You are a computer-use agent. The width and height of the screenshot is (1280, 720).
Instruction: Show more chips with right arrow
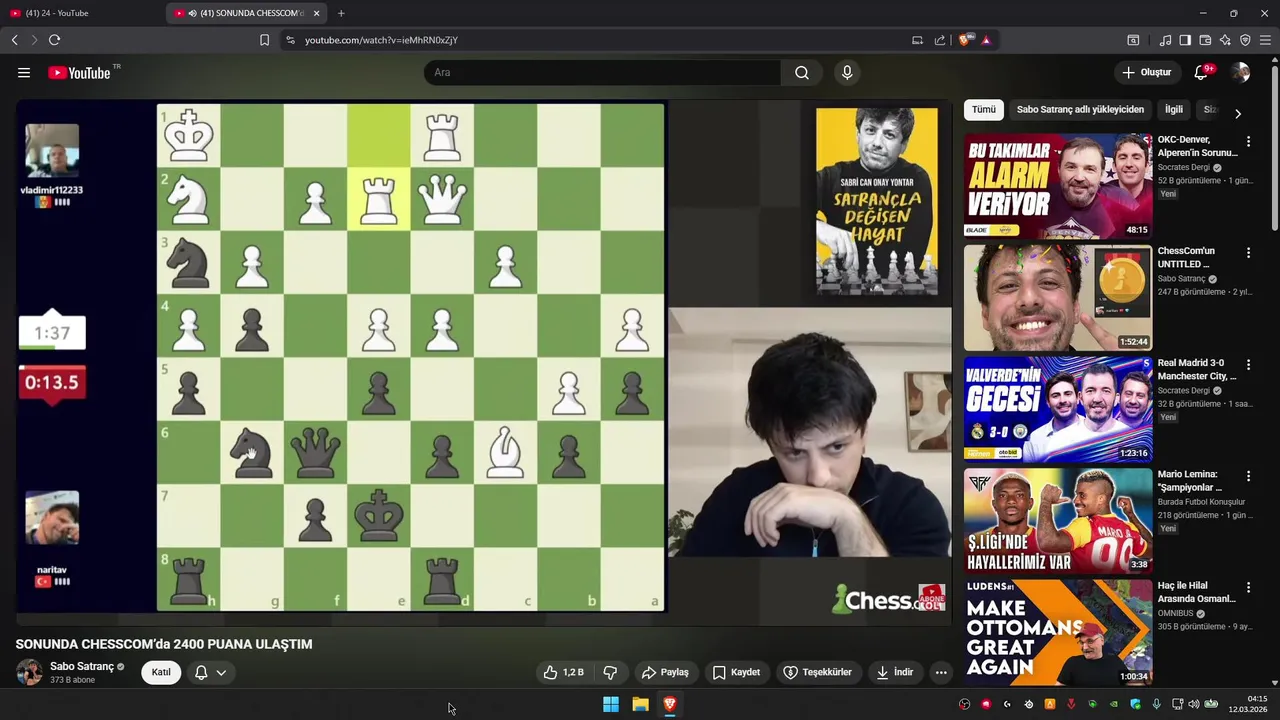click(x=1238, y=113)
